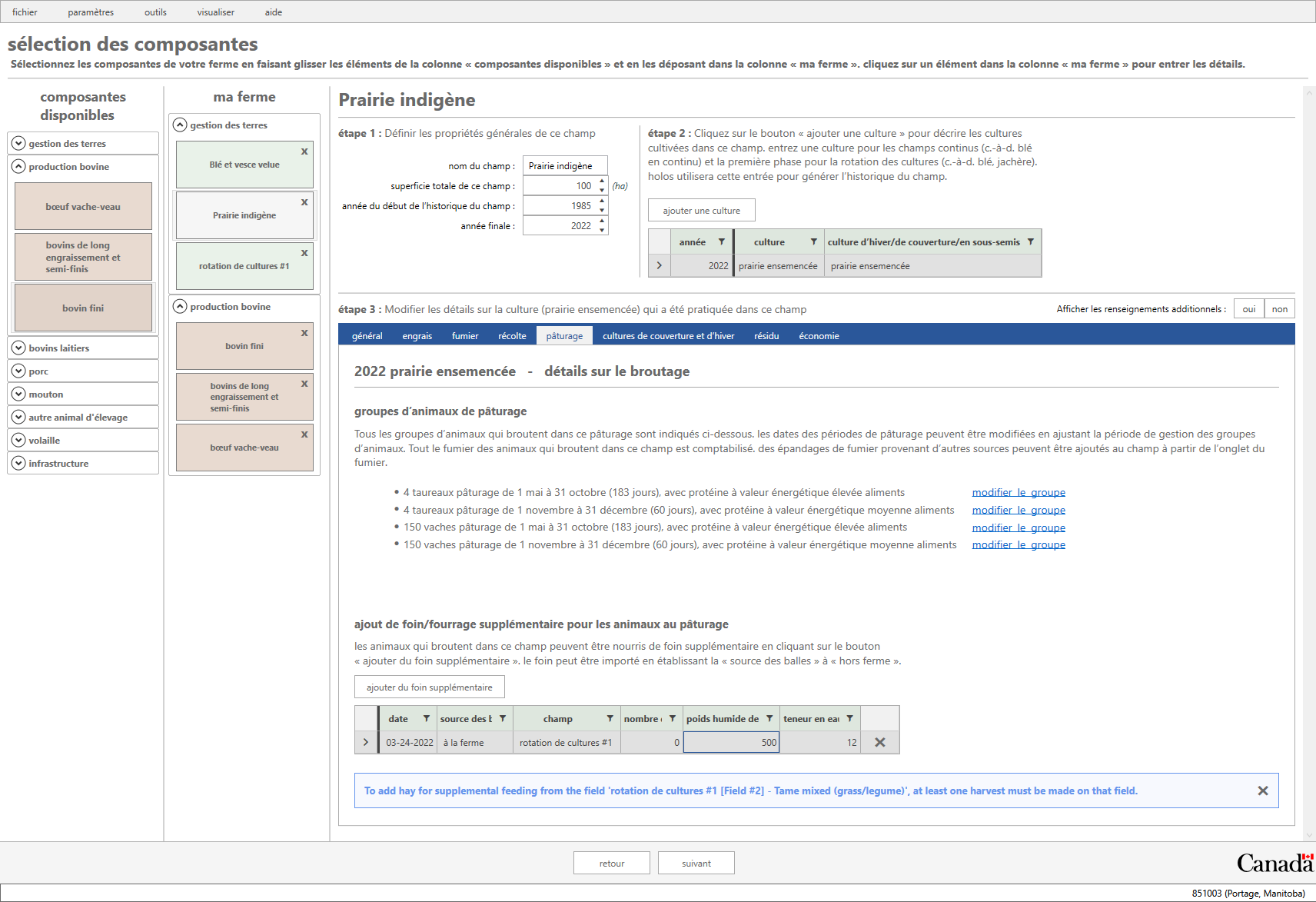Click ajouter une culture button
Viewport: 1316px width, 902px height.
(701, 210)
